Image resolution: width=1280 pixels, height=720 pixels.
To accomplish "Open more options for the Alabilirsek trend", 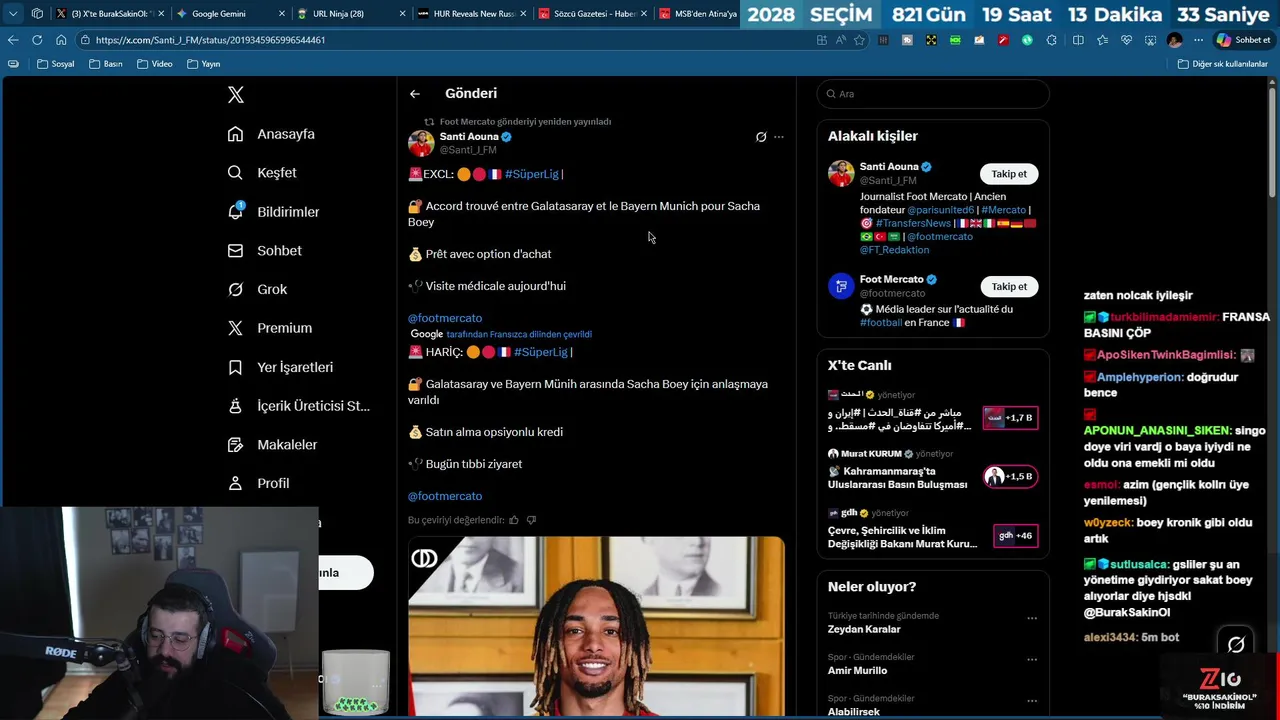I will pyautogui.click(x=1032, y=700).
